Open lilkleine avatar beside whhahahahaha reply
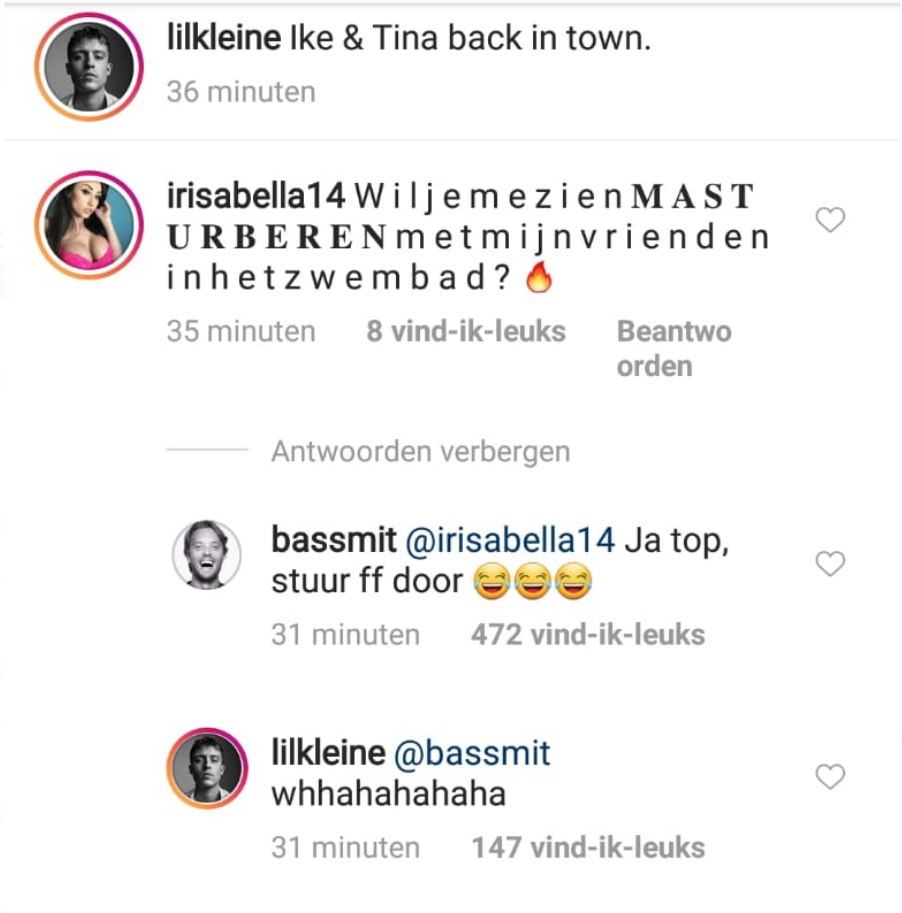 pos(207,768)
